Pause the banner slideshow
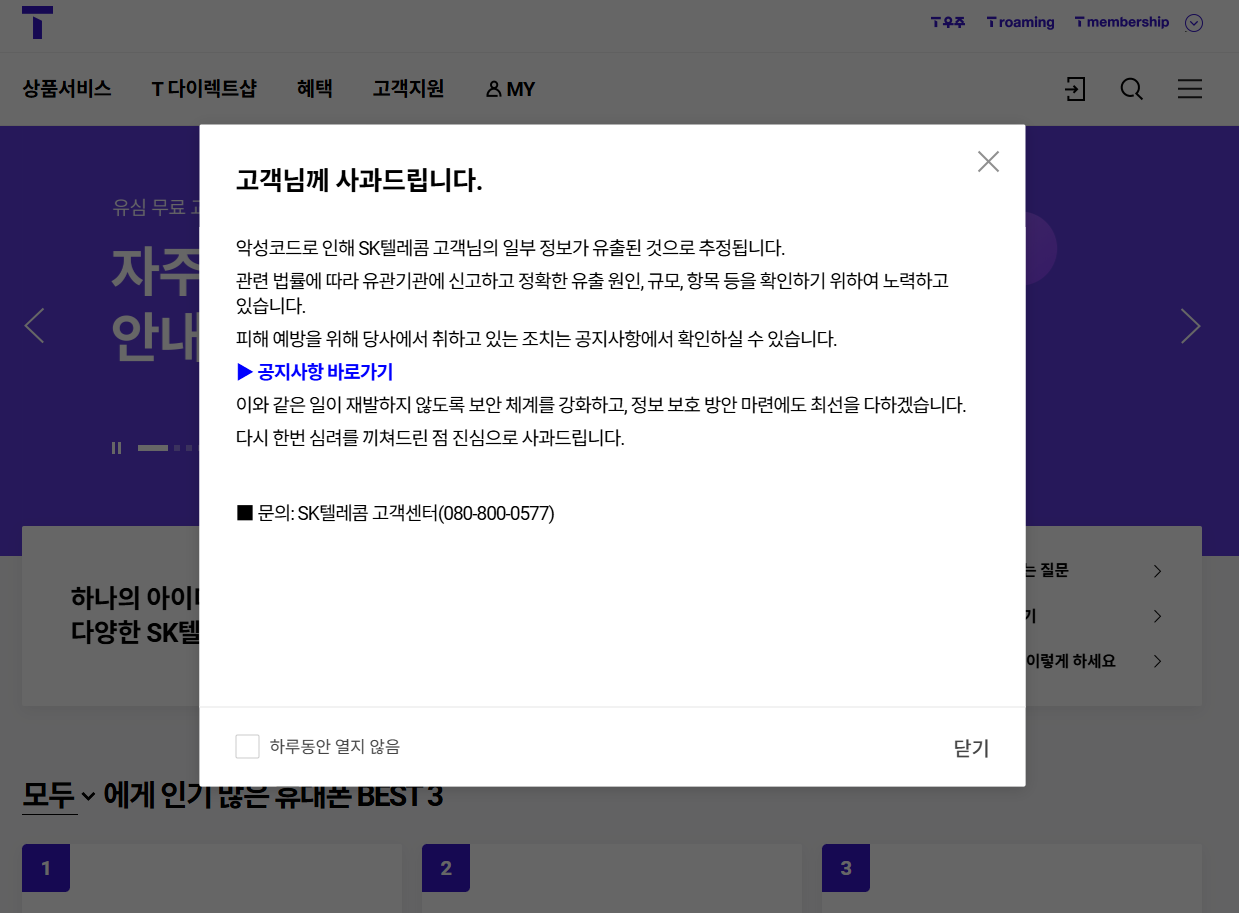The height and width of the screenshot is (913, 1239). (x=117, y=448)
